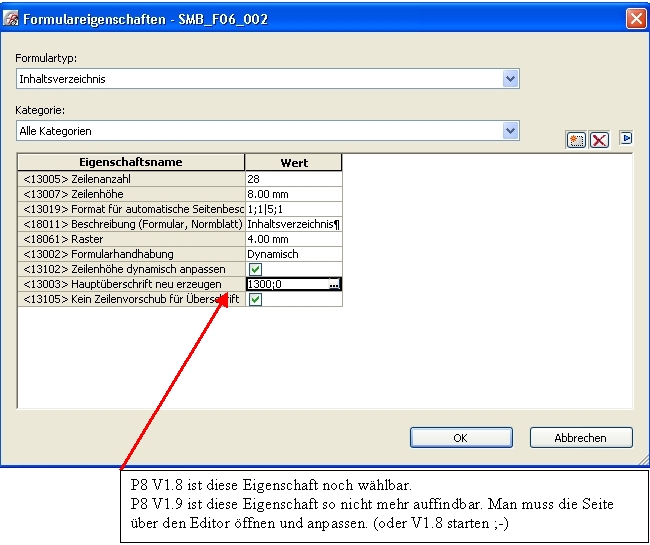
Task: Click the value cell showing 28
Action: [x=293, y=179]
